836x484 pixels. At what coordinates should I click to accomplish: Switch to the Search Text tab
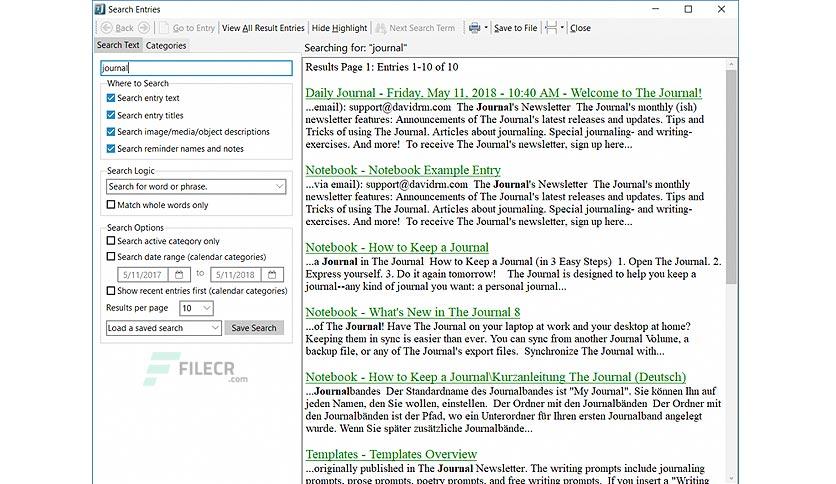coord(118,45)
